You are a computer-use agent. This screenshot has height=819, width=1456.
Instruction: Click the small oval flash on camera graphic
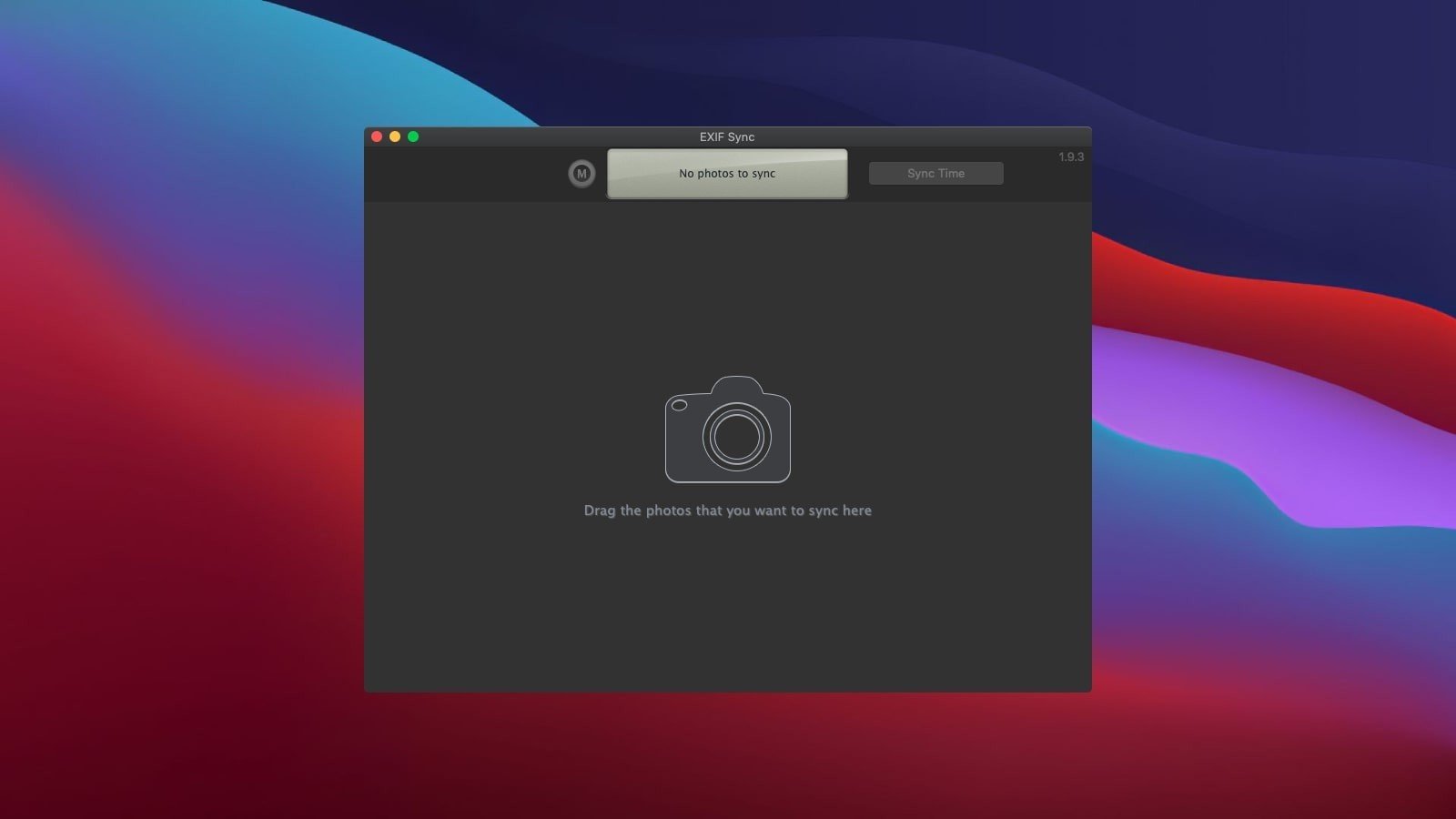(679, 405)
